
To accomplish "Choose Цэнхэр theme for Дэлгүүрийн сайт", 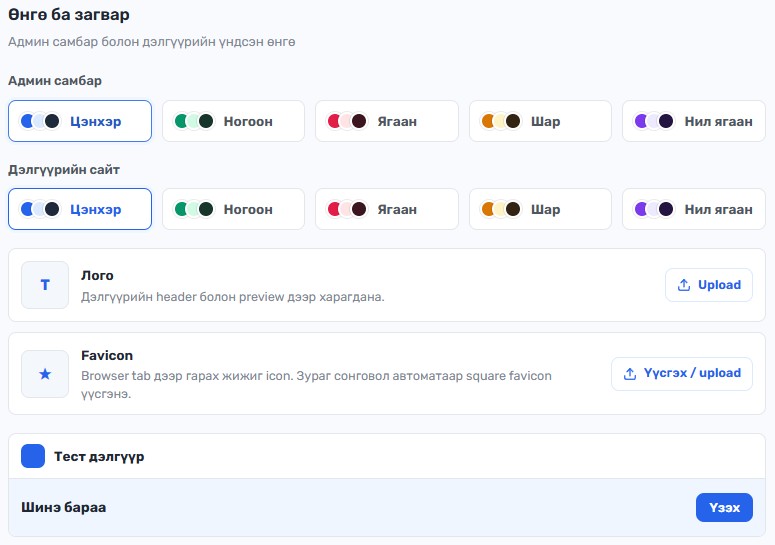I will pos(80,209).
